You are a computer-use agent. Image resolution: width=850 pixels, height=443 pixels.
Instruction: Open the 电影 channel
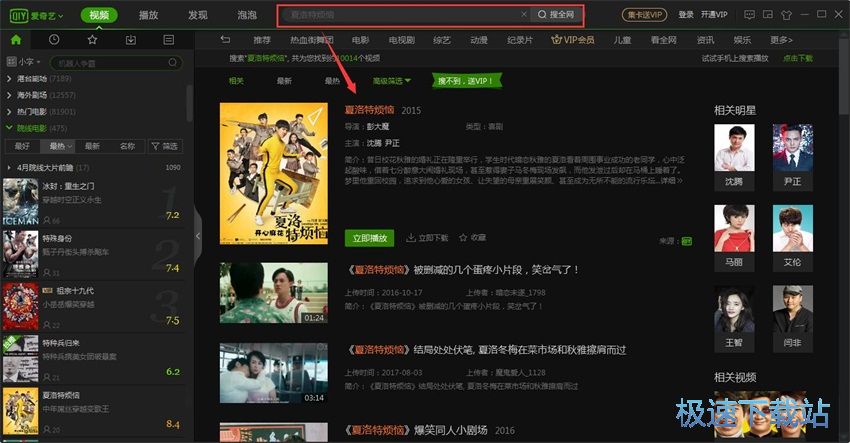tap(360, 40)
